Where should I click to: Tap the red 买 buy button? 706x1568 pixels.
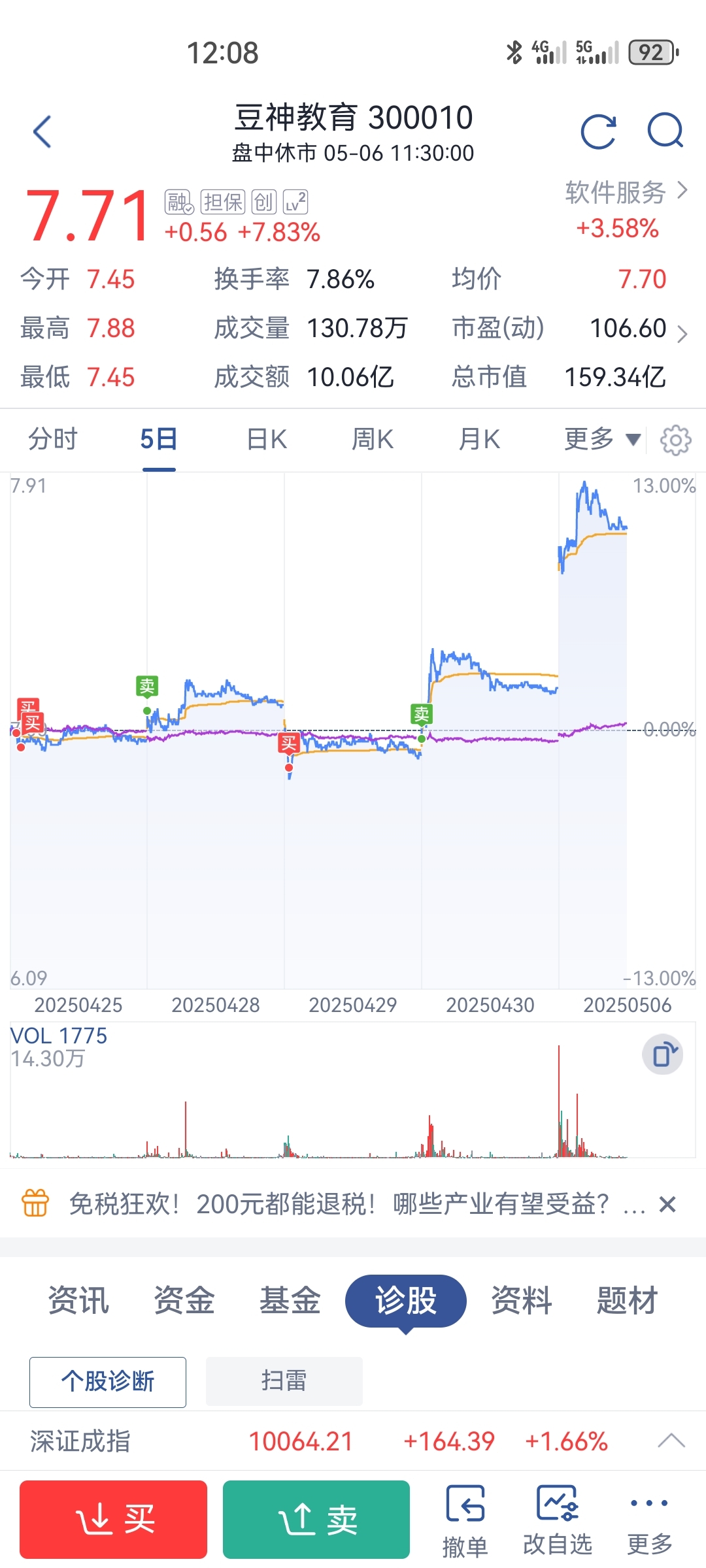click(113, 1520)
